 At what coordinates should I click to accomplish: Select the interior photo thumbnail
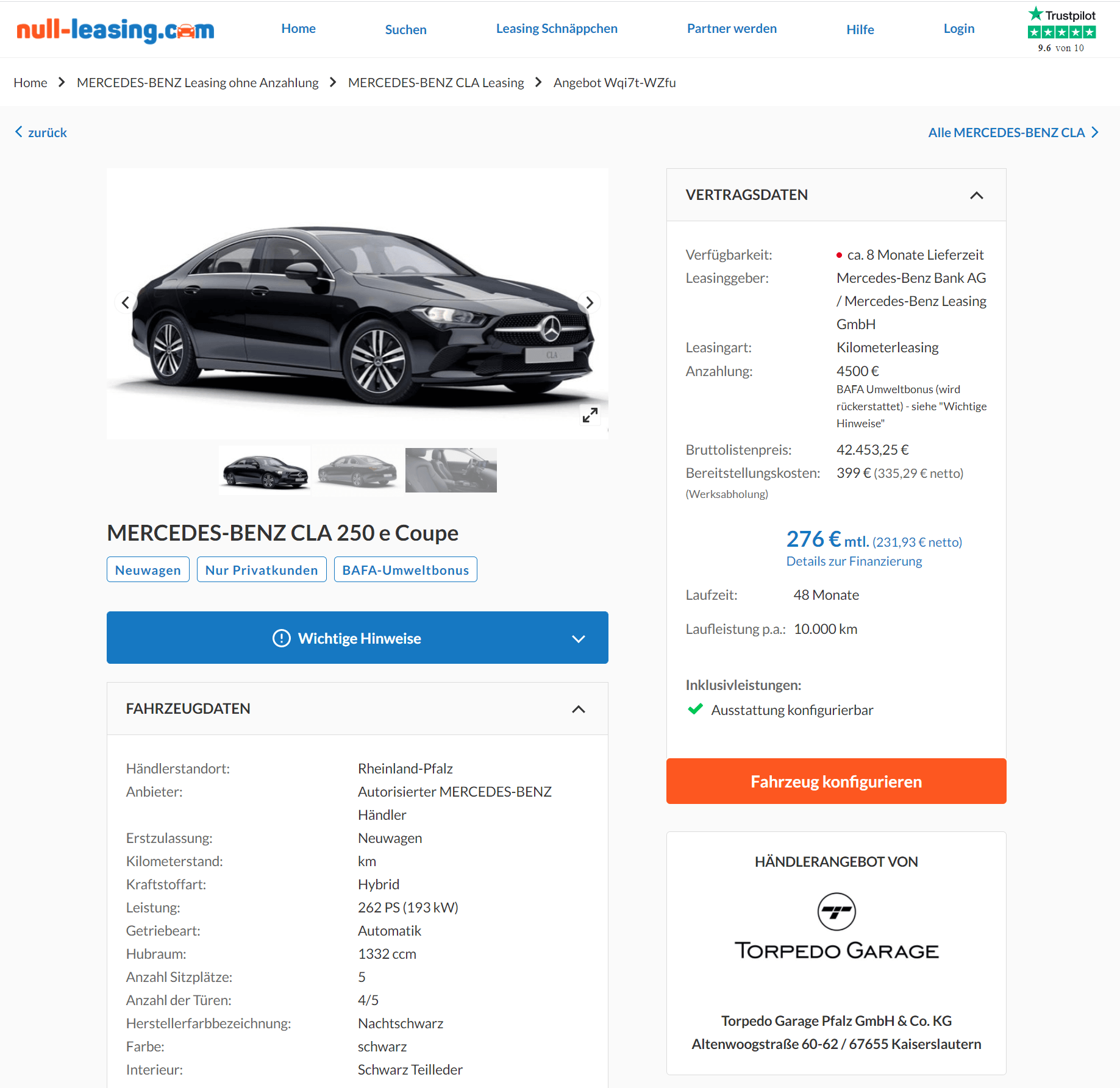(451, 470)
